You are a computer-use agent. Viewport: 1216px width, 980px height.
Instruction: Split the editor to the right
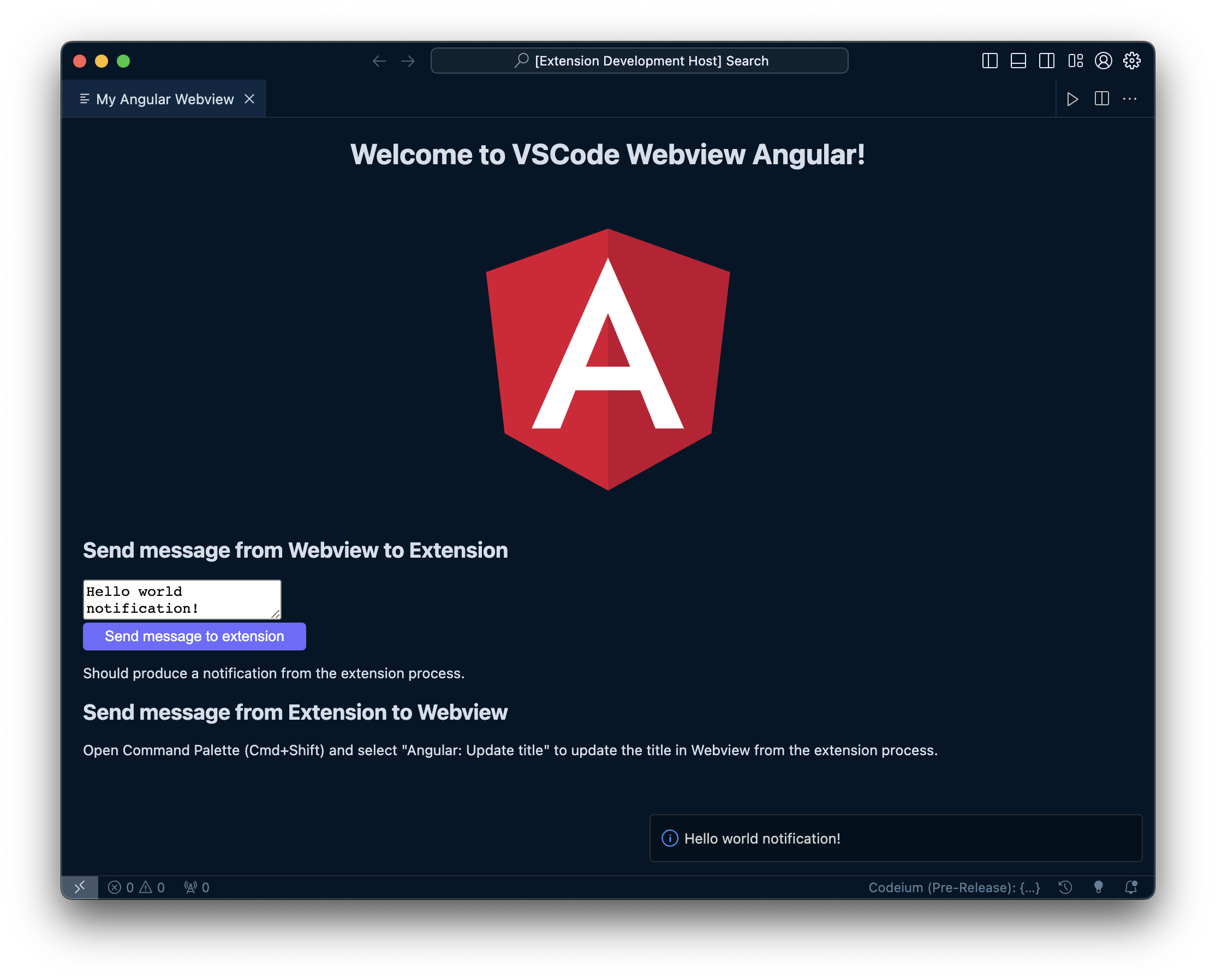point(1101,99)
